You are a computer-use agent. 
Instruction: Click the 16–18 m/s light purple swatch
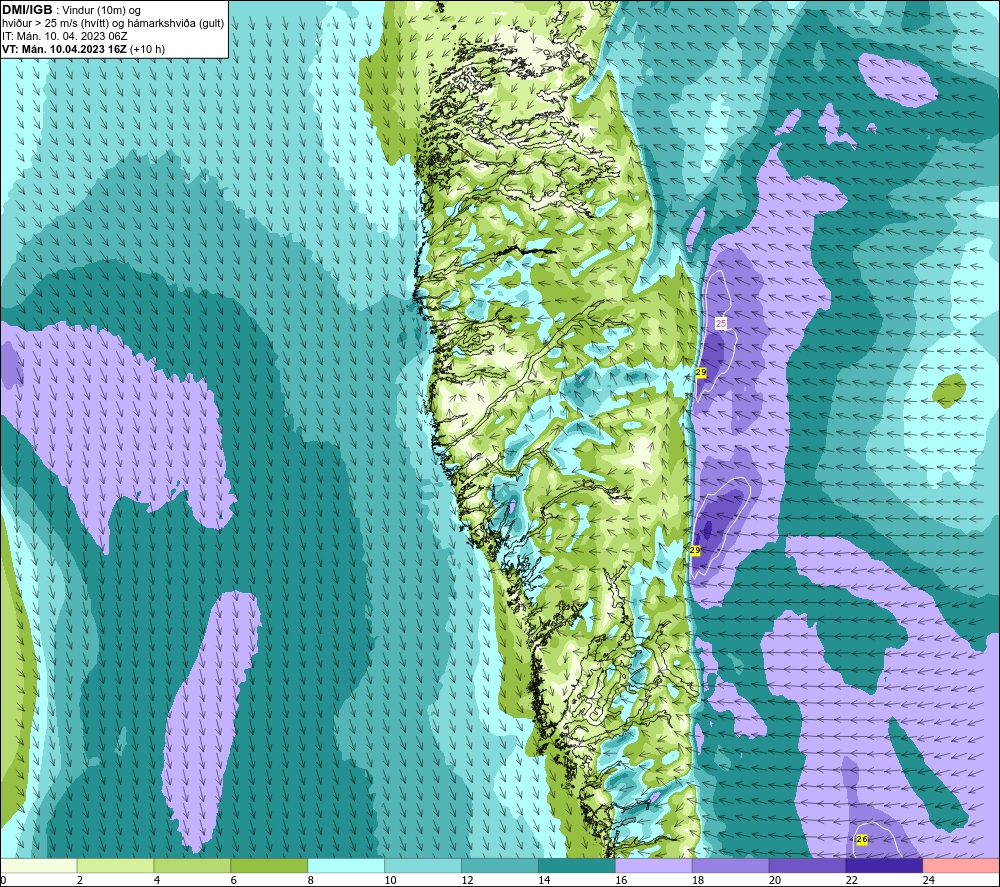[x=653, y=865]
